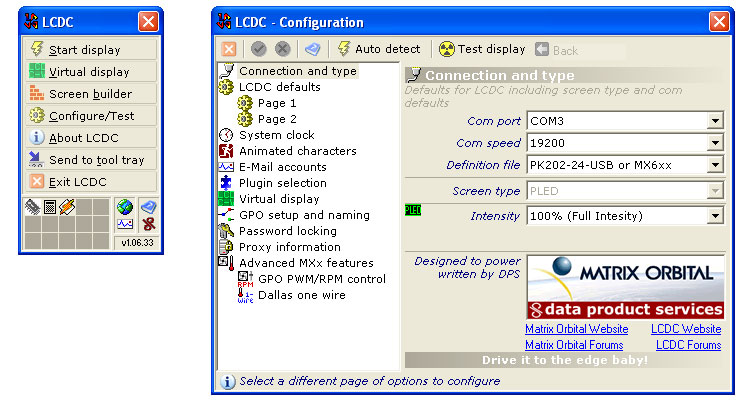
Task: Choose Configure/Test in LCDC window
Action: click(90, 116)
